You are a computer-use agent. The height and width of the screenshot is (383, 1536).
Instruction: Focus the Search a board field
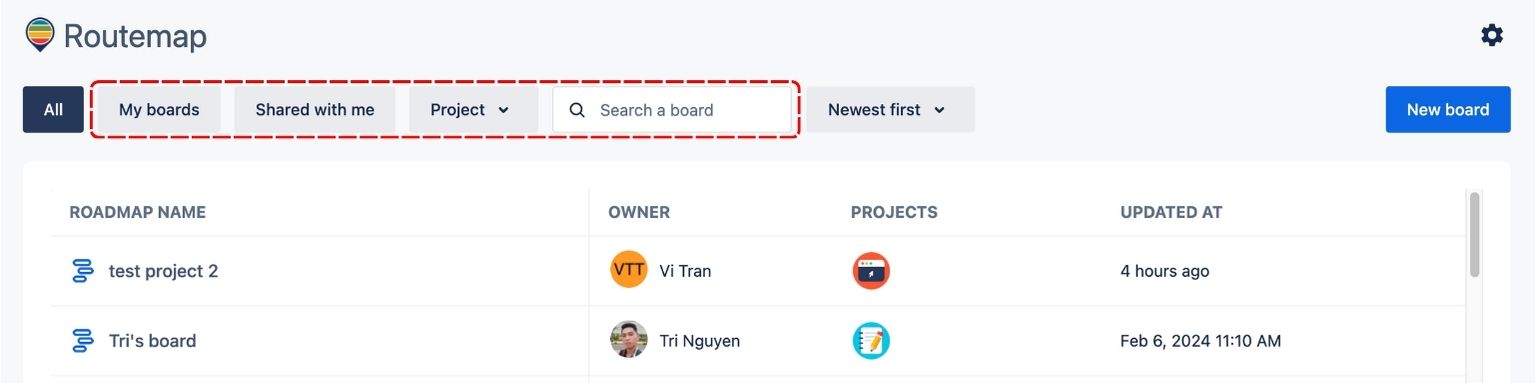pyautogui.click(x=672, y=110)
